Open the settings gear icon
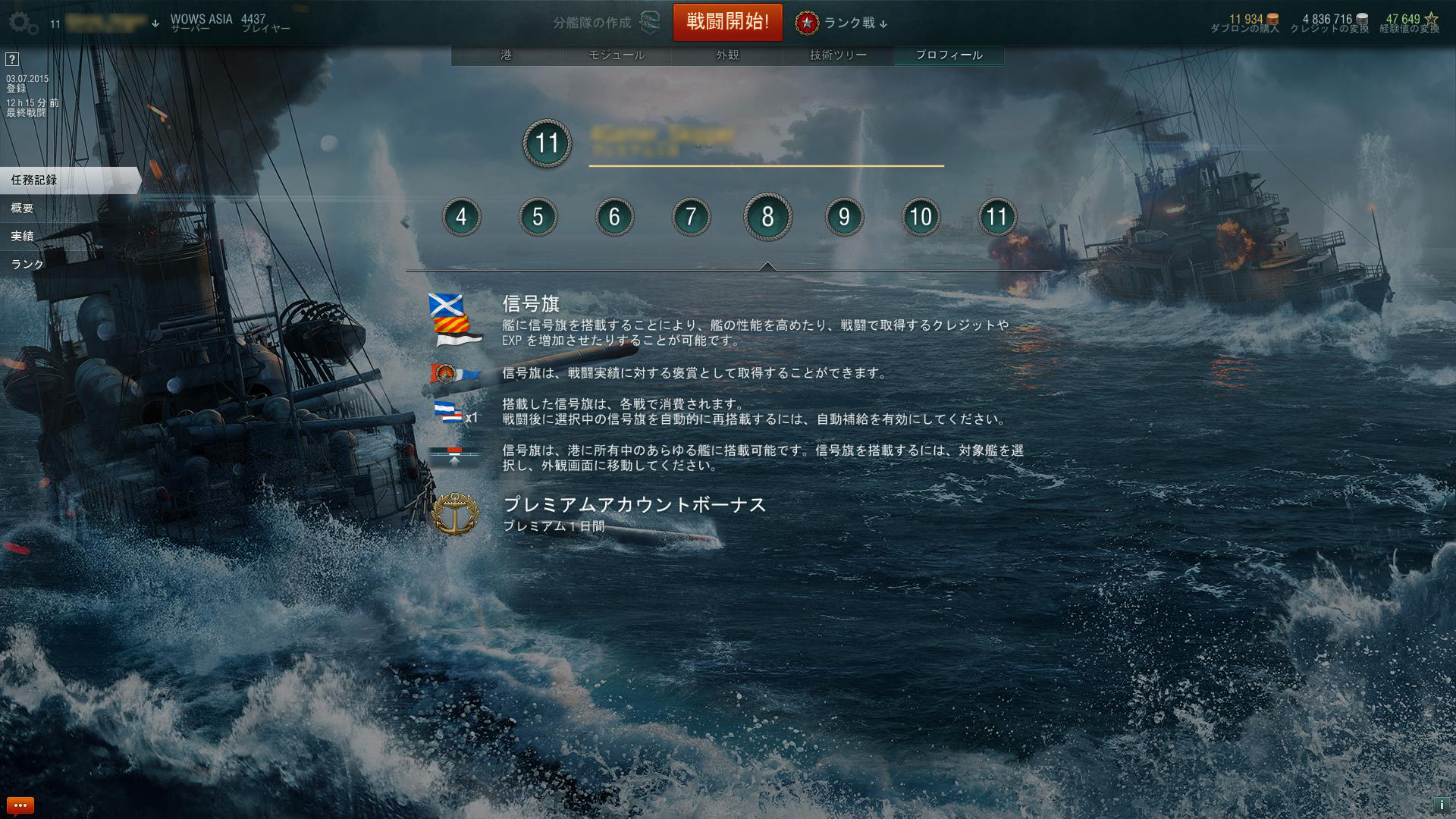Screen dimensions: 1456x819 coord(23,23)
